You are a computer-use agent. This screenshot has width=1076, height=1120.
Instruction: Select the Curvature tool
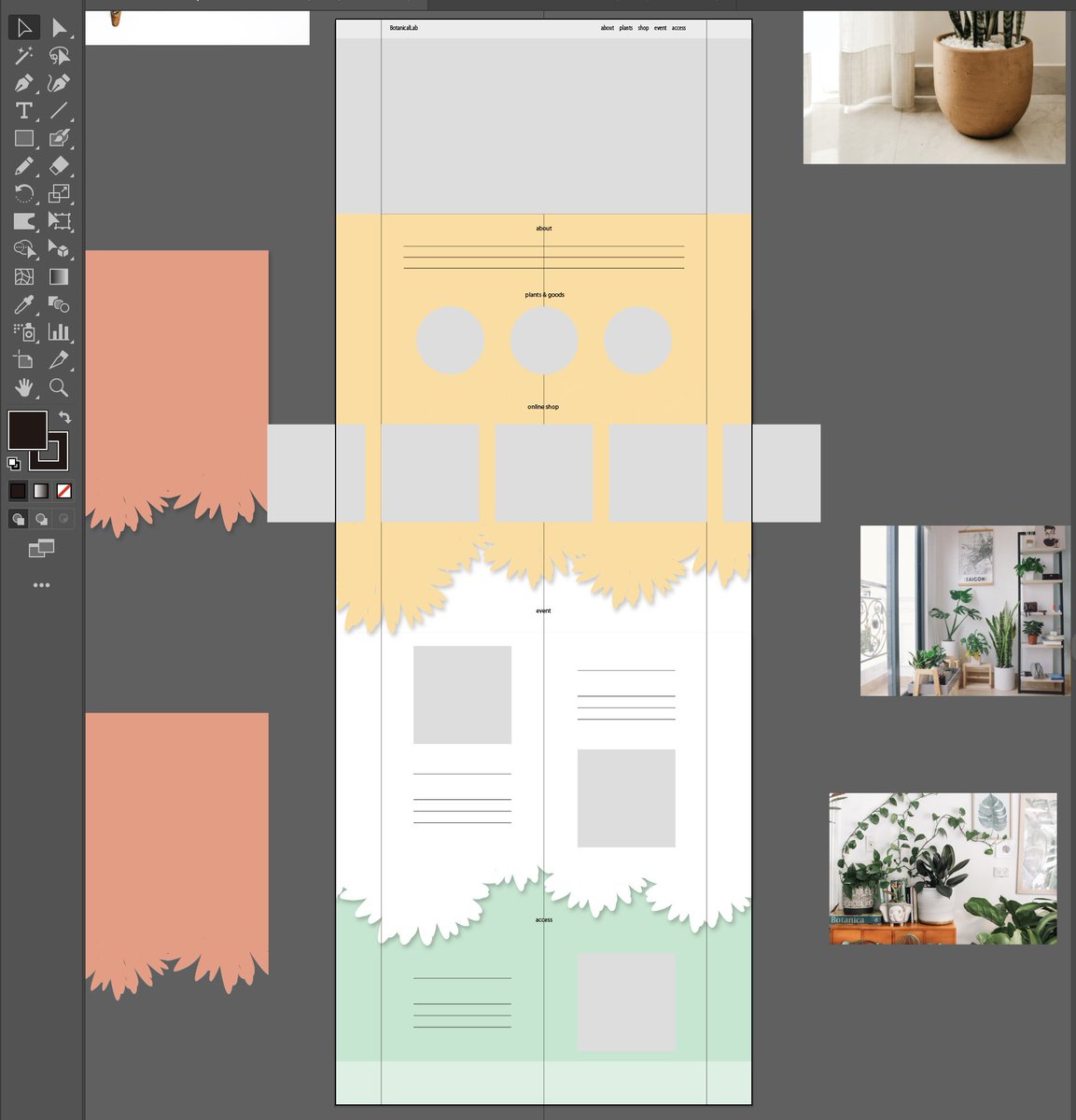tap(59, 83)
